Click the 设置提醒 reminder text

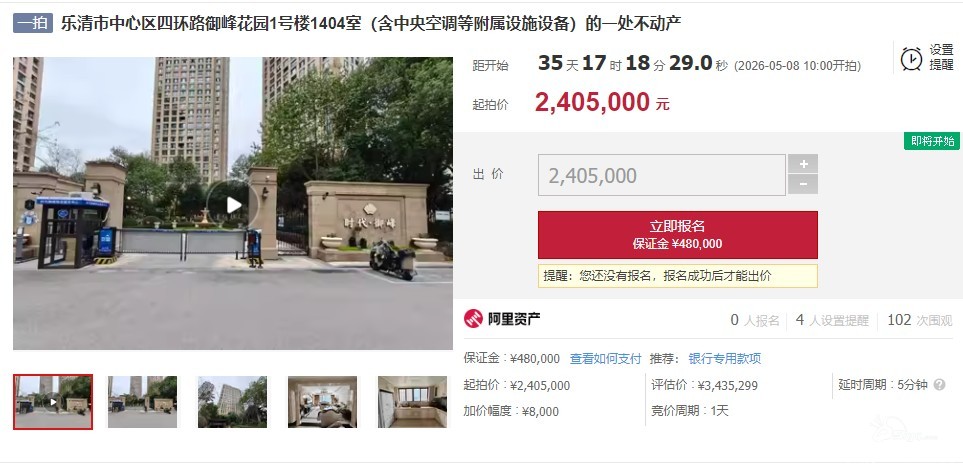pos(941,58)
